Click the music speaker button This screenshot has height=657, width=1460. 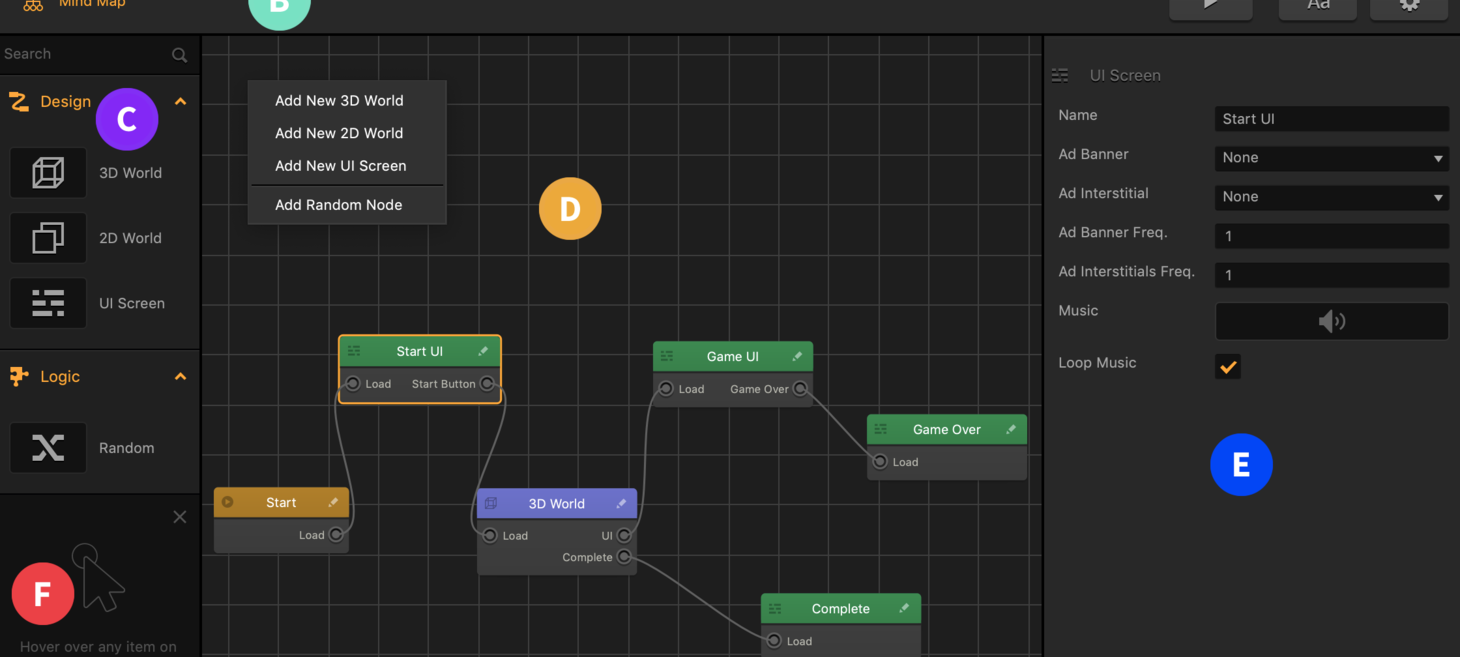coord(1332,321)
